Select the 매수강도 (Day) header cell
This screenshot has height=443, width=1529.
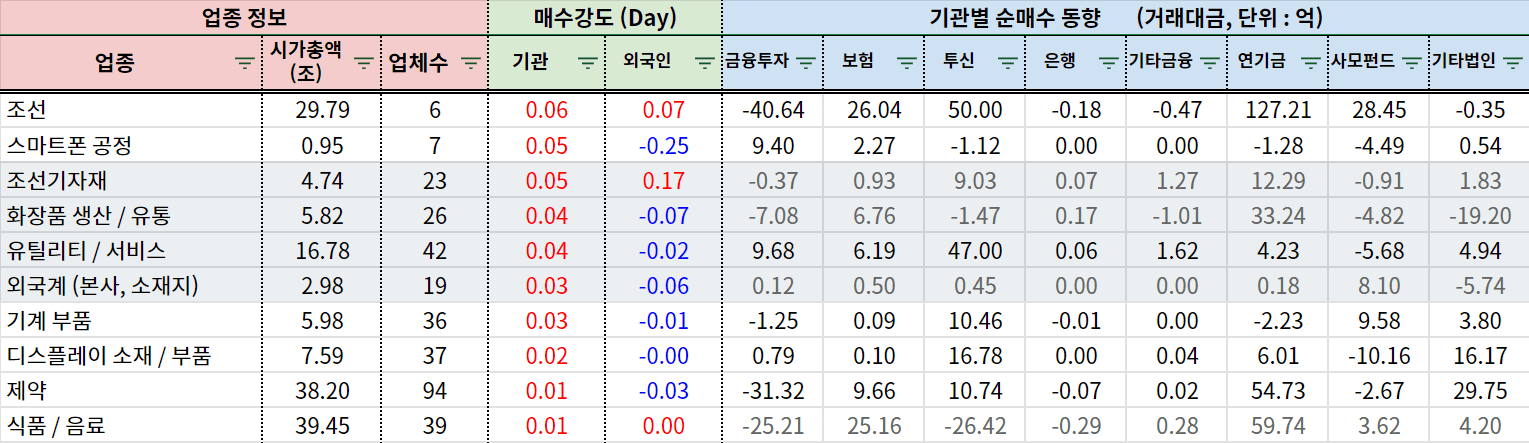[x=604, y=17]
